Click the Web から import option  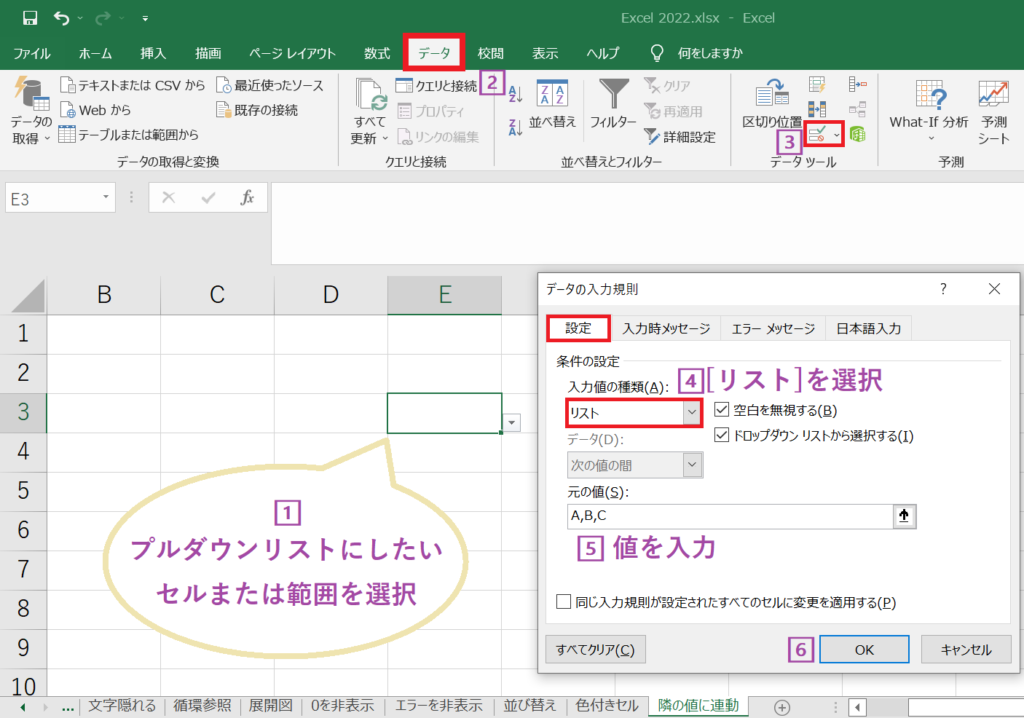coord(95,110)
